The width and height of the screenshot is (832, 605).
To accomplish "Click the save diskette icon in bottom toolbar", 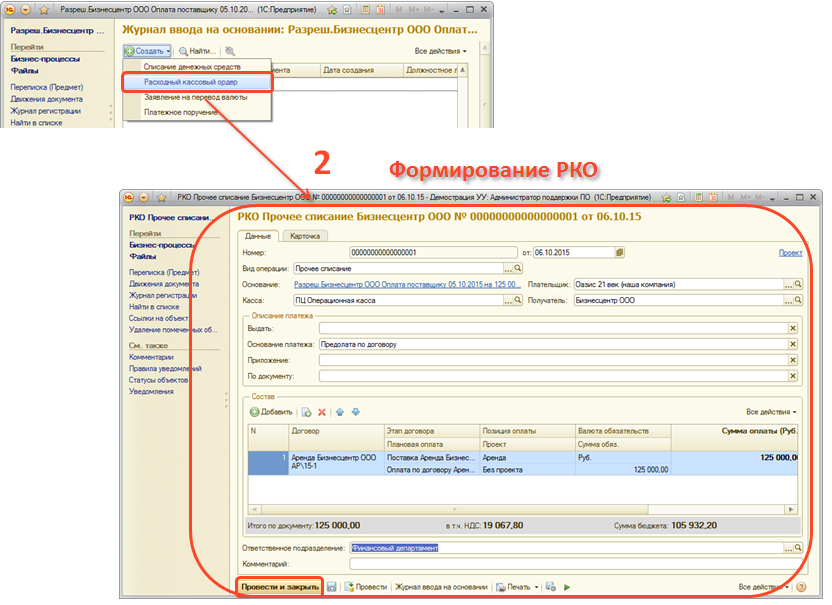I will click(x=331, y=587).
